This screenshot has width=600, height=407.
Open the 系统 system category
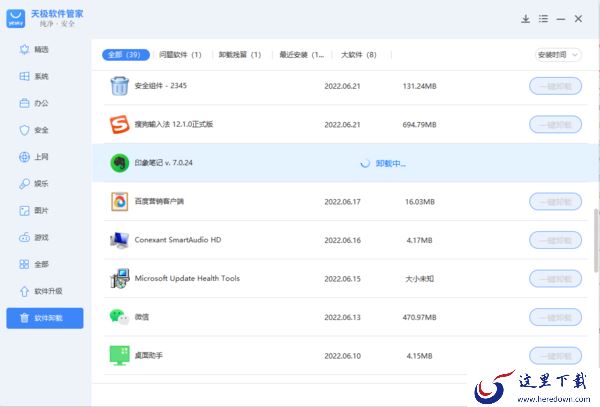tap(34, 76)
